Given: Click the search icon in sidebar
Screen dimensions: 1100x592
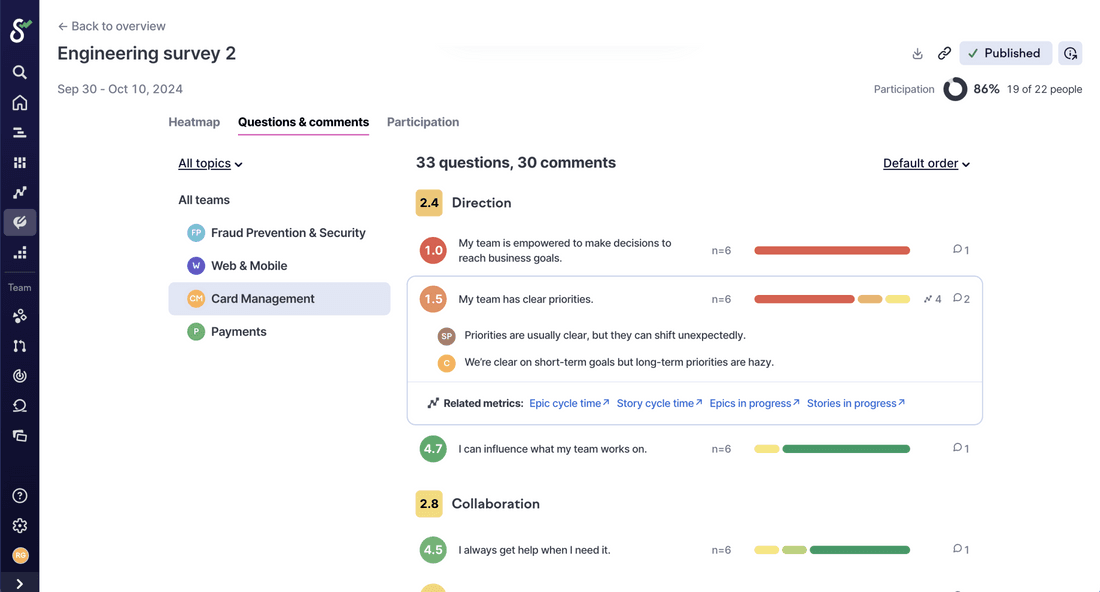Looking at the screenshot, I should [19, 72].
